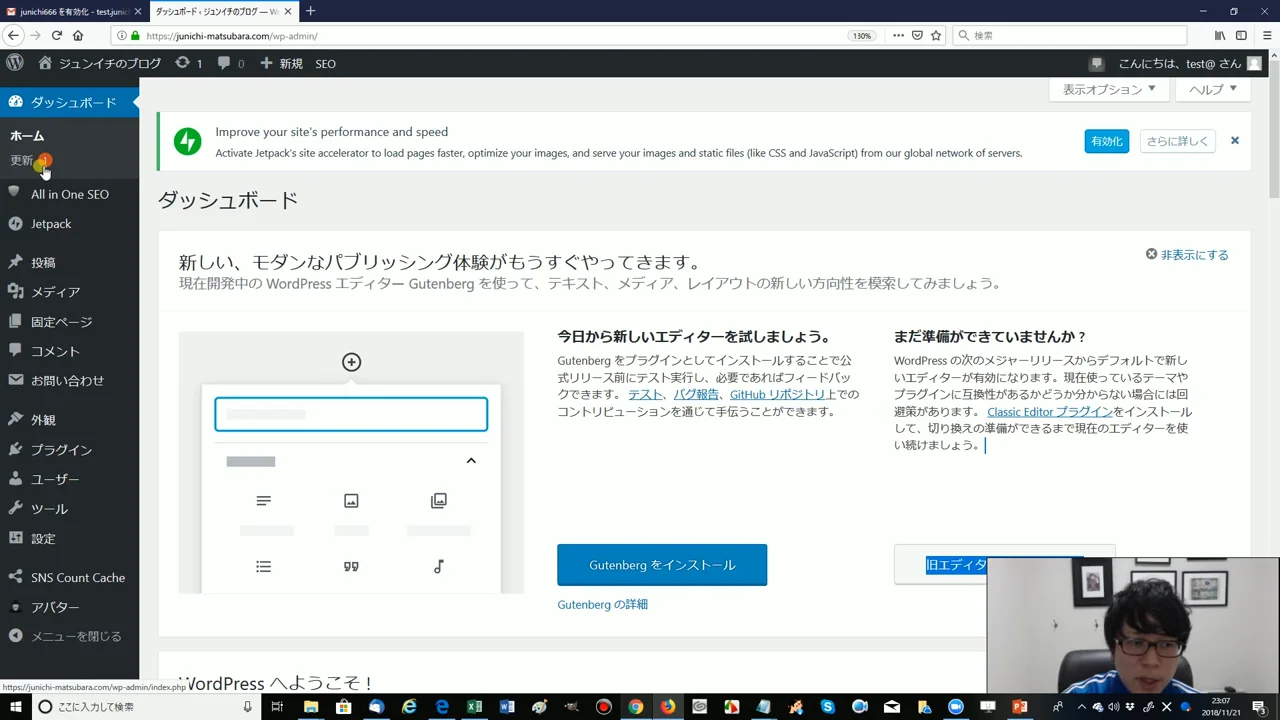Click the Firefox home button
1280x720 pixels.
point(78,35)
